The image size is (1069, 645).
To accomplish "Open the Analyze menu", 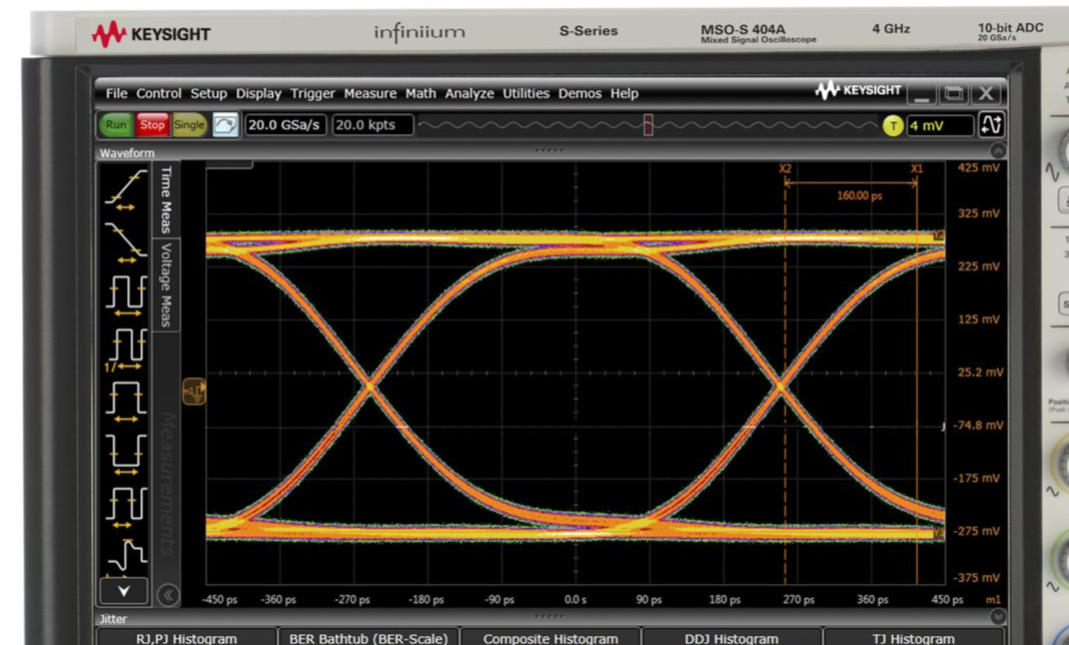I will pos(469,93).
